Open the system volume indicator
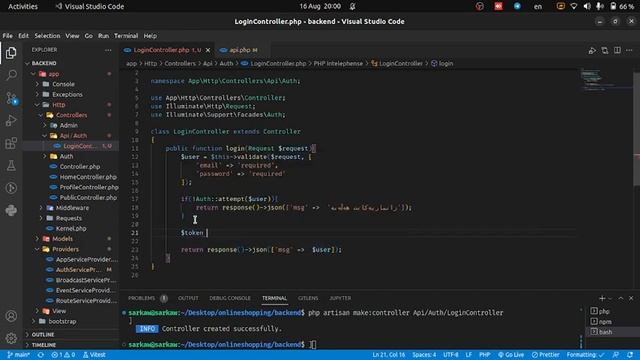The image size is (640, 360). pos(587,7)
